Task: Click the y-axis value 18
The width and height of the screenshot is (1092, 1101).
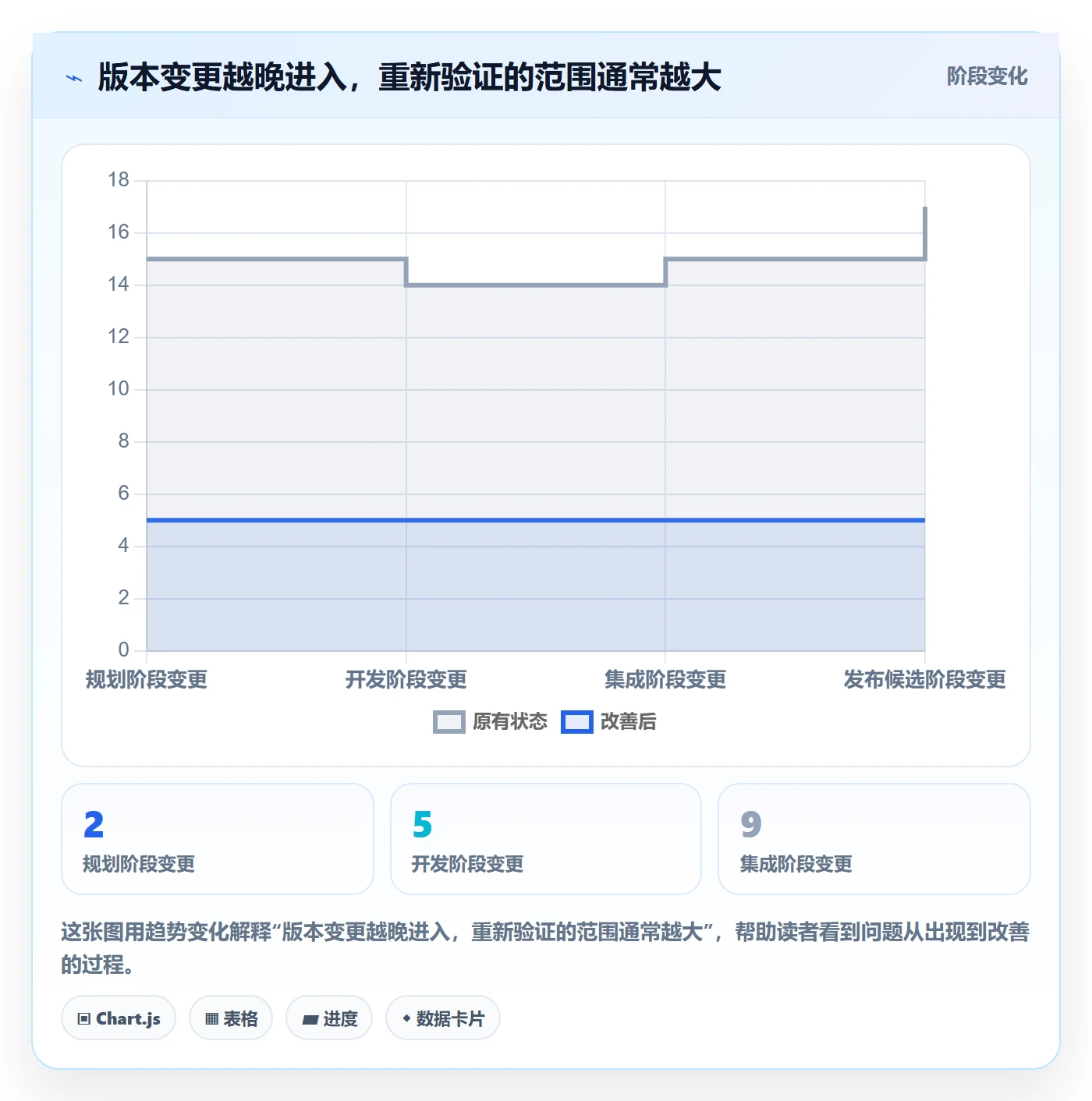Action: coord(119,180)
